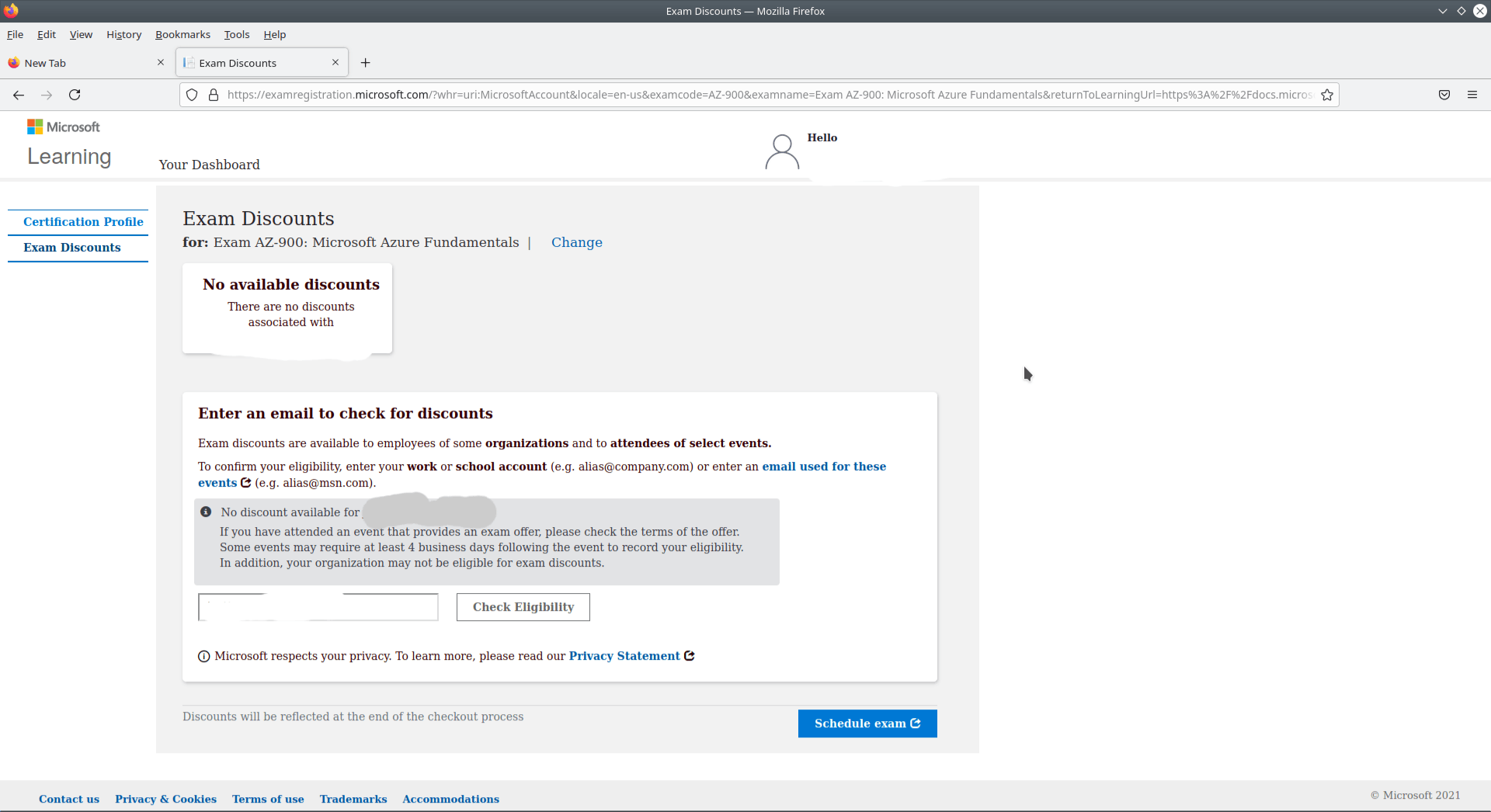Screen dimensions: 1491x812
Task: Click the Learning heading link
Action: 69,157
